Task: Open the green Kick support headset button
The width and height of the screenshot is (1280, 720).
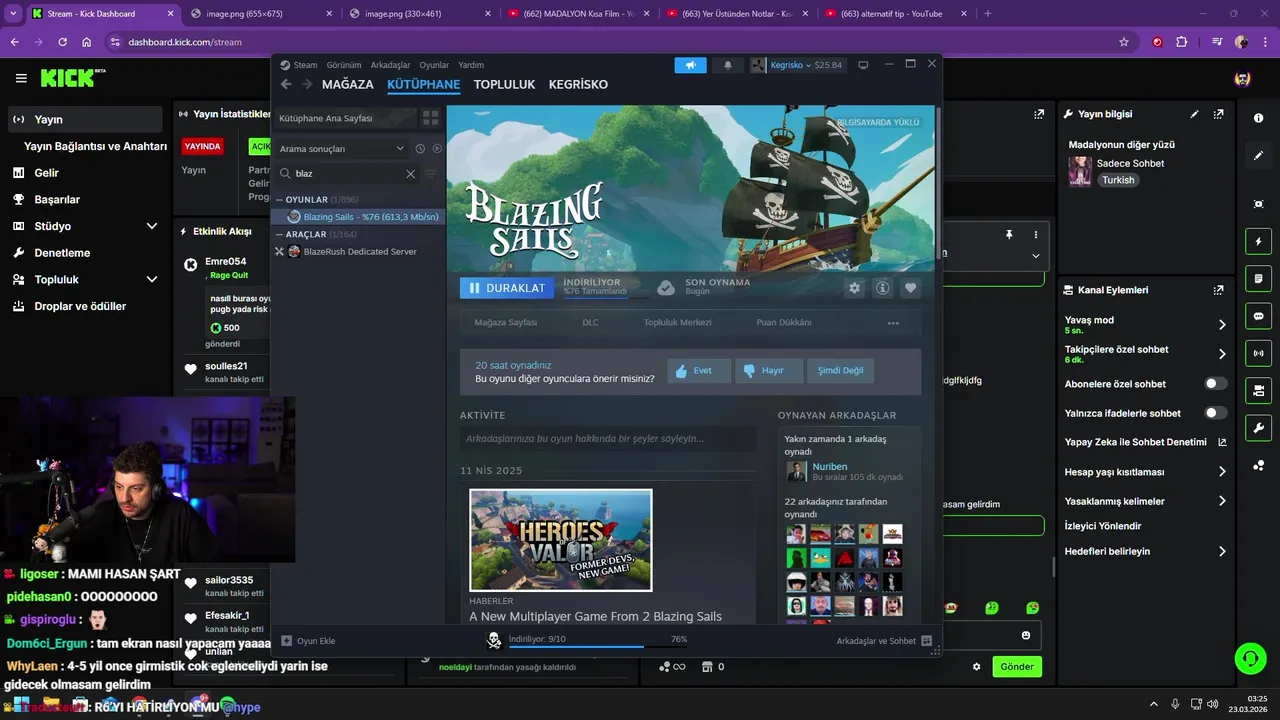Action: tap(1250, 658)
